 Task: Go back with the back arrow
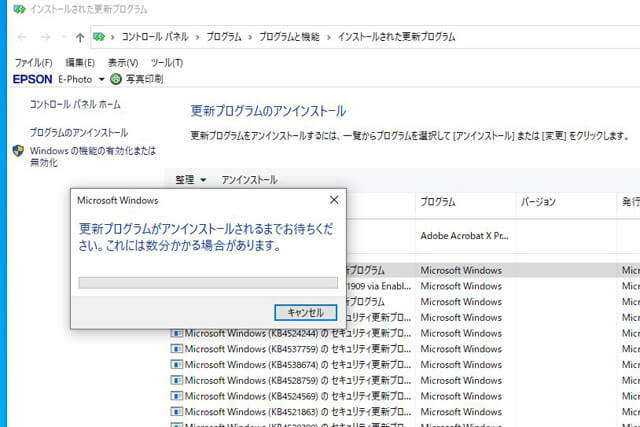(22, 38)
